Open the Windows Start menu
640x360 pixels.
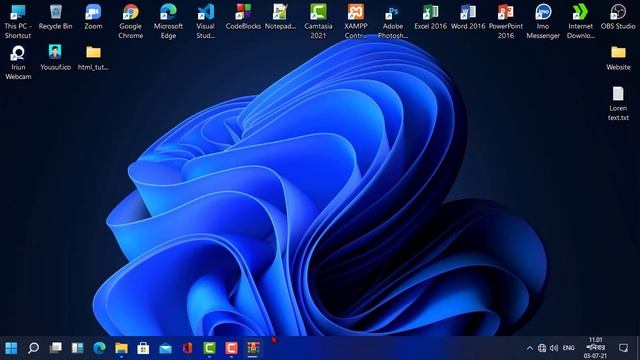11,348
